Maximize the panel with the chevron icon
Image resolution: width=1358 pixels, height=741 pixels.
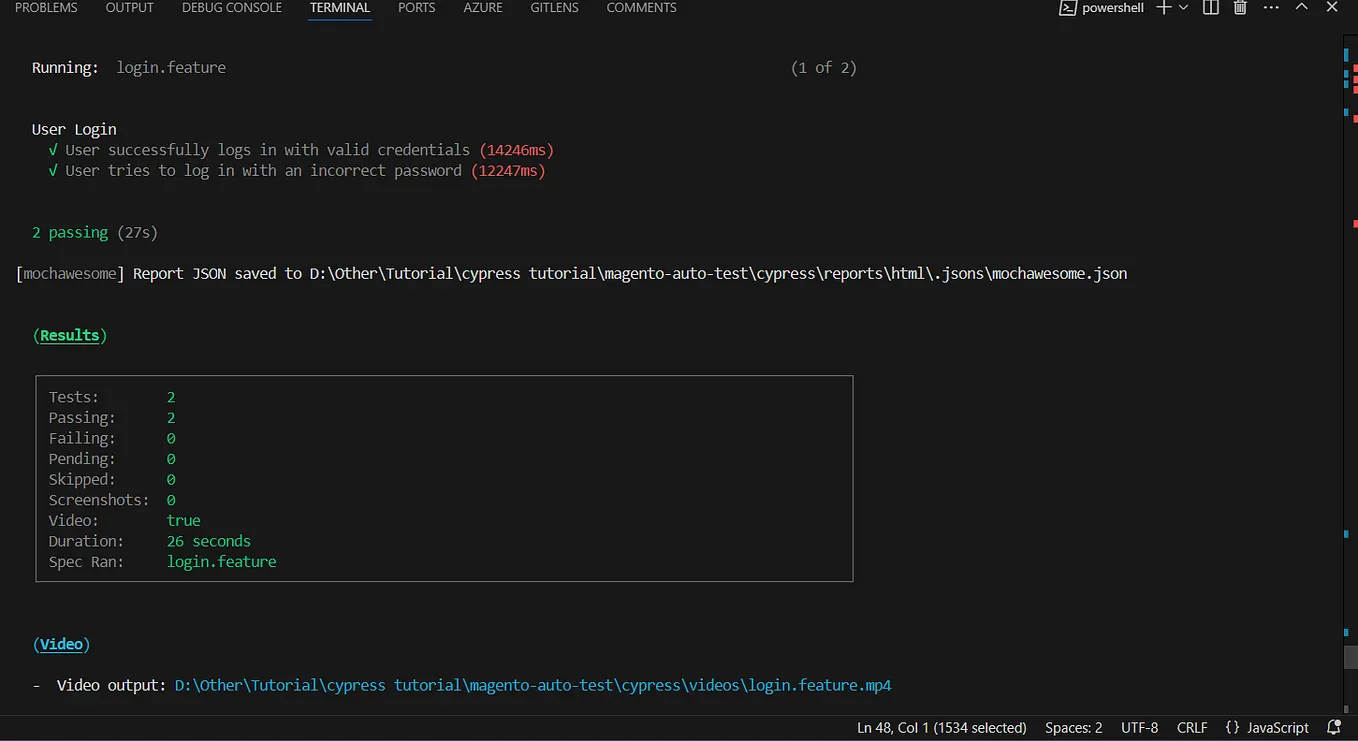point(1302,8)
